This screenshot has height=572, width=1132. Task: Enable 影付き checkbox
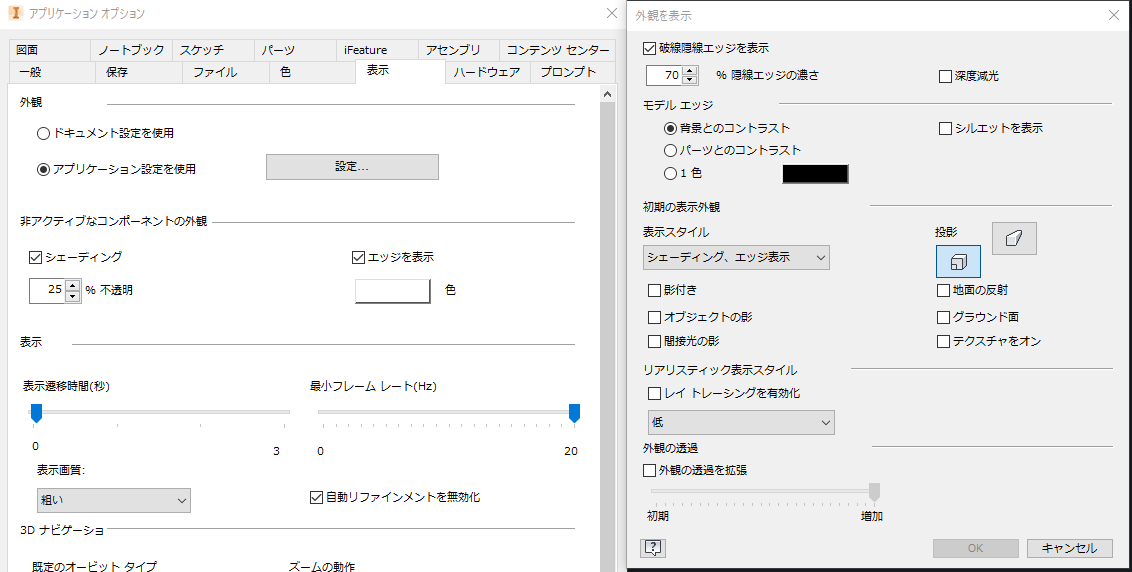(x=654, y=290)
